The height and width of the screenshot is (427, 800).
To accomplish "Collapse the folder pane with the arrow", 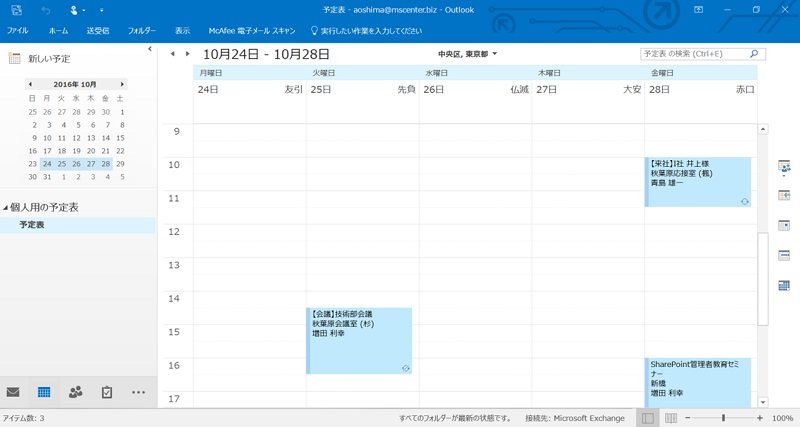I will click(149, 49).
